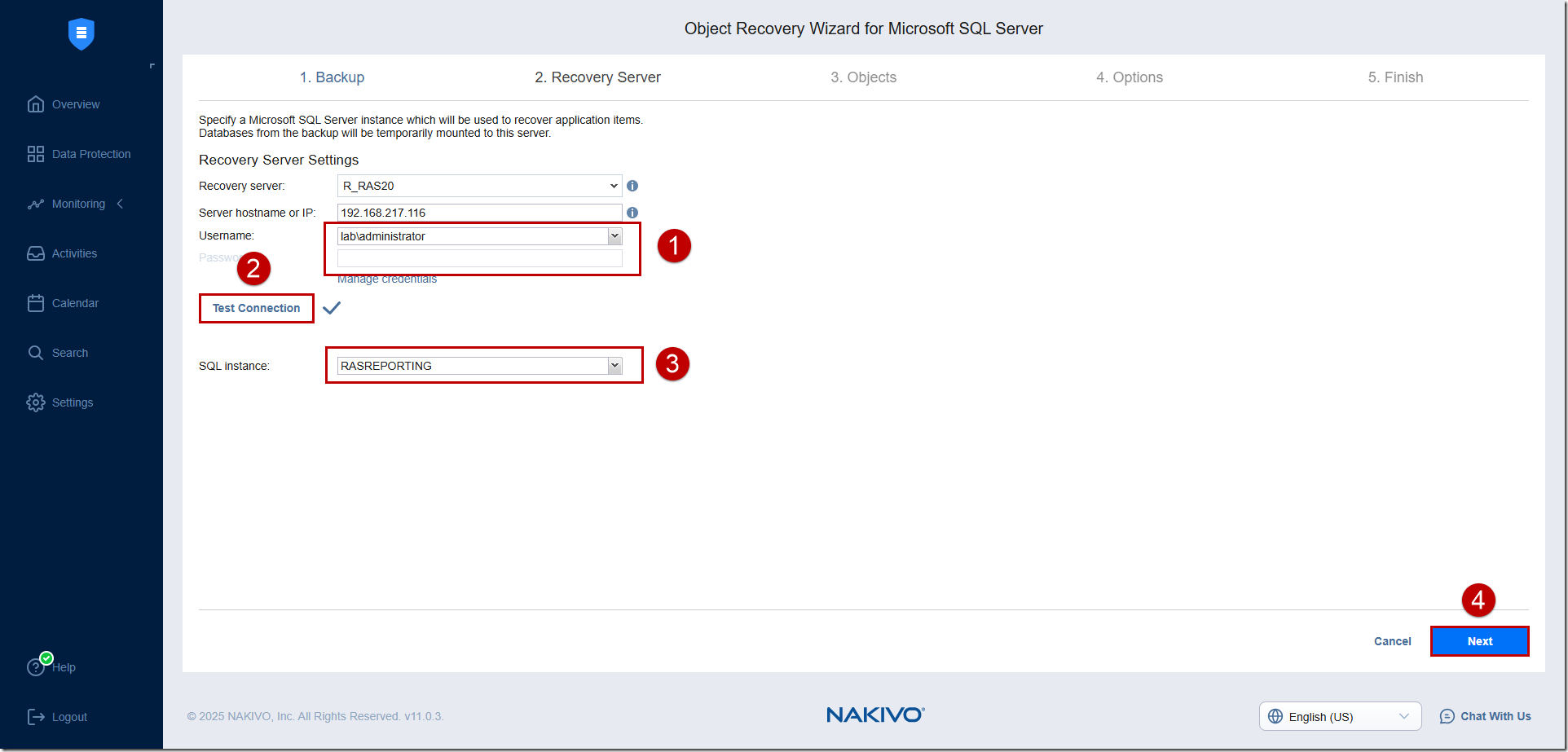Go to the Overview menu item
1568x752 pixels.
(76, 104)
